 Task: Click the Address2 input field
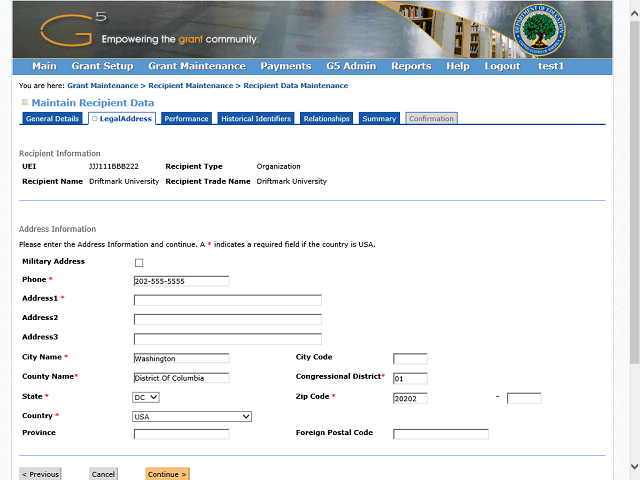(228, 320)
